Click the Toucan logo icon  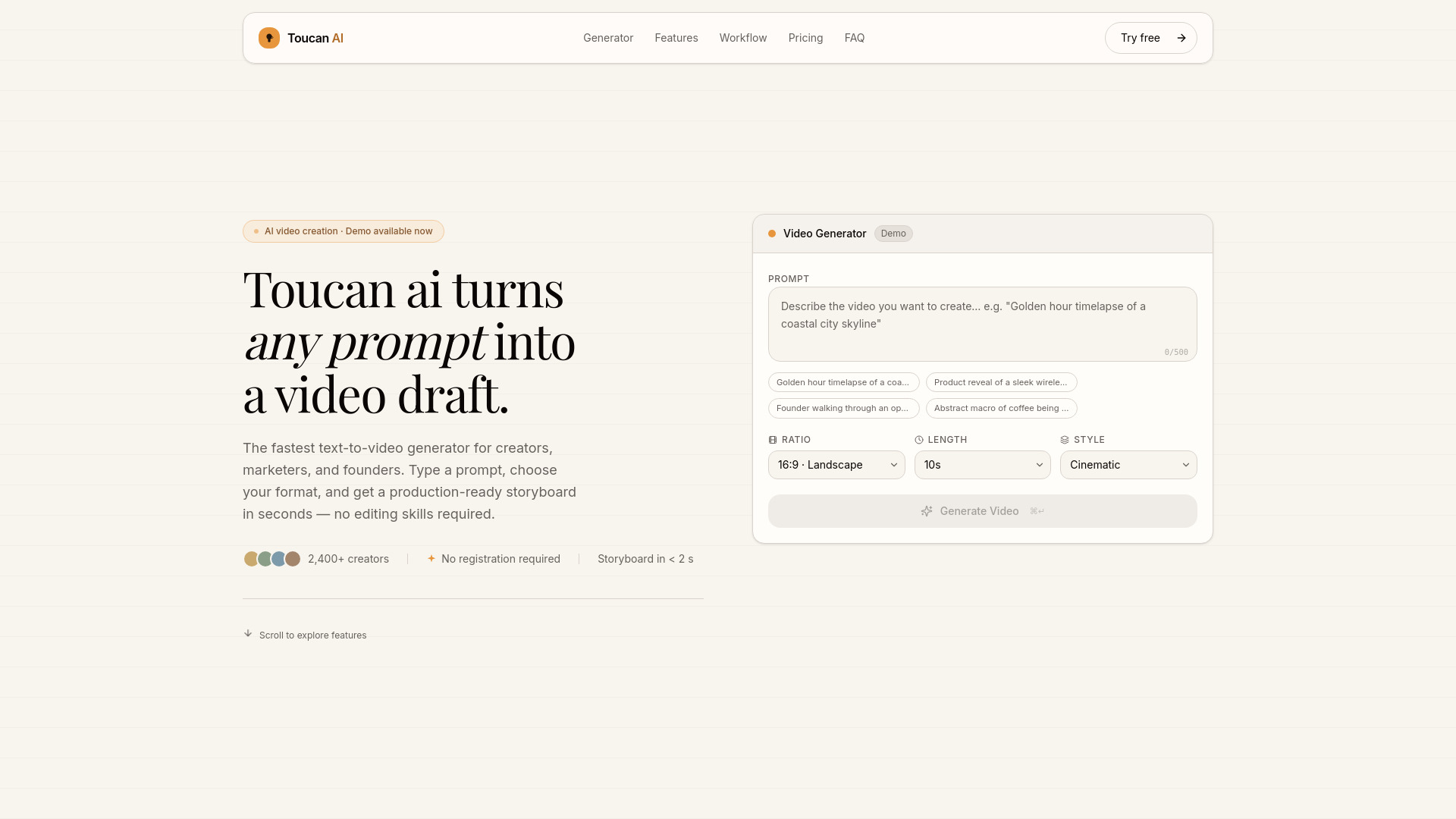point(269,38)
